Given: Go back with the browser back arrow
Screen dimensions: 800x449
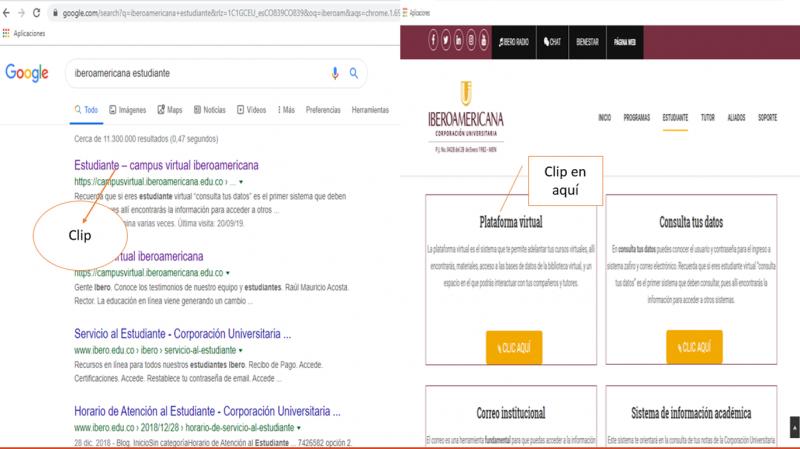Looking at the screenshot, I should coord(6,13).
